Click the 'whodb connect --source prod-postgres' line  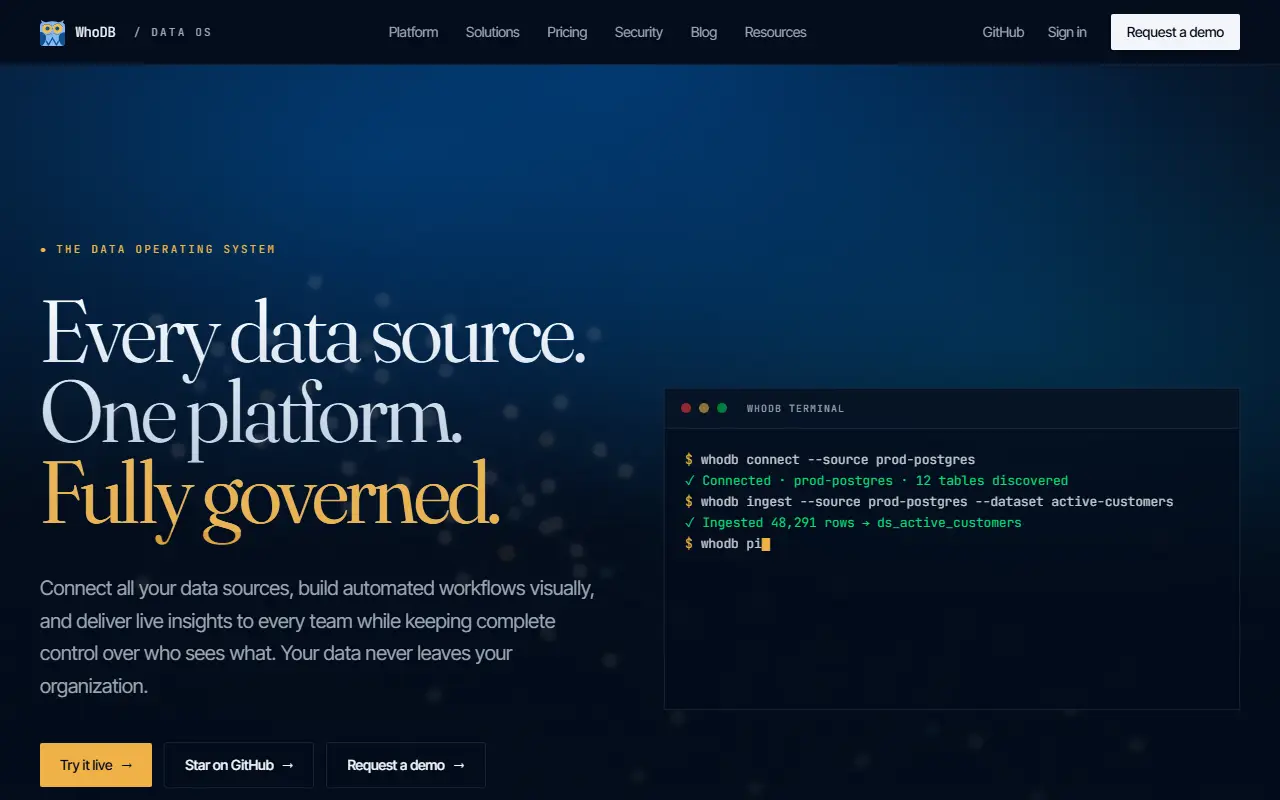point(830,460)
